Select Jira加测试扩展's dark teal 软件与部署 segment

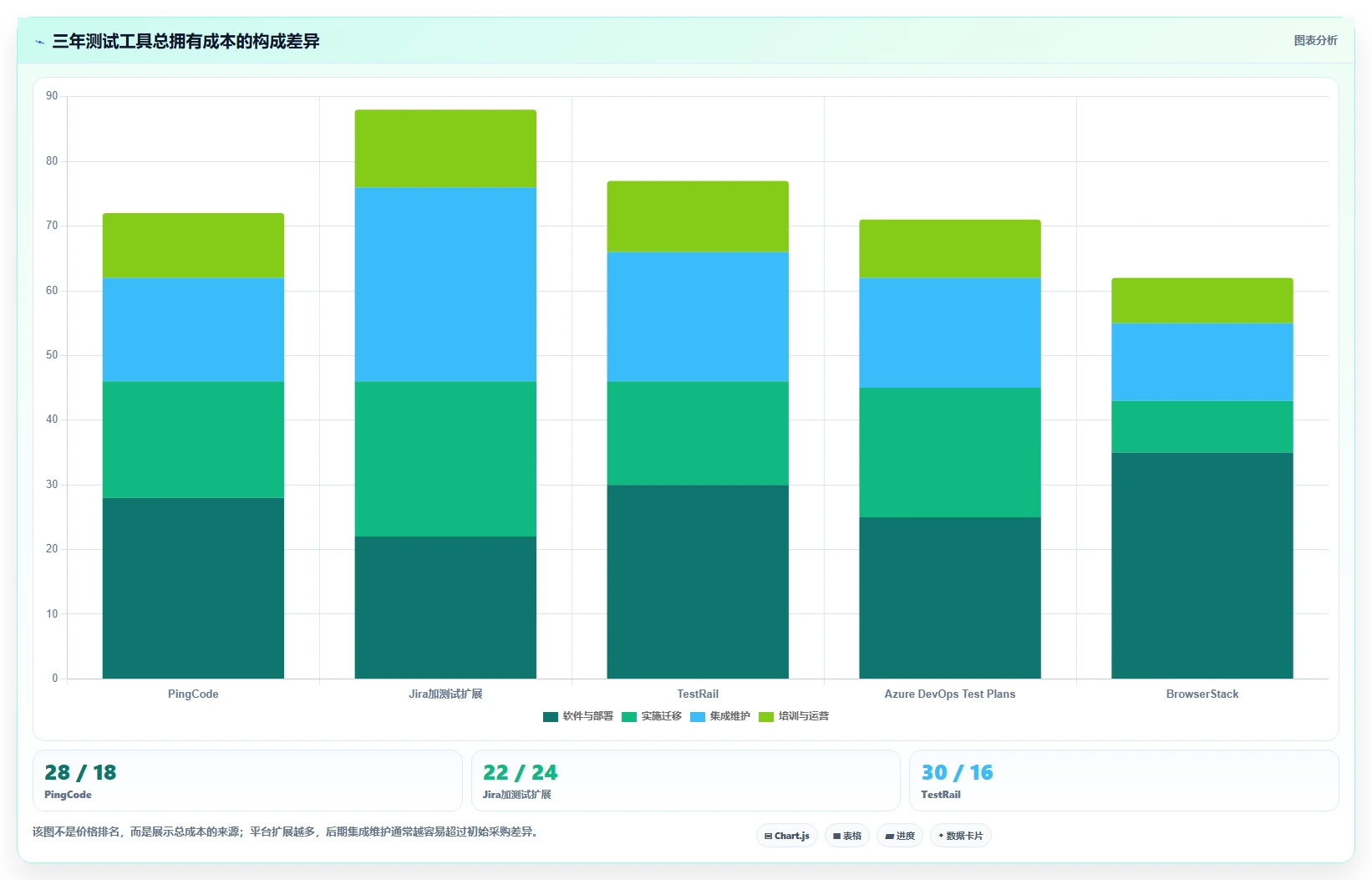(445, 608)
